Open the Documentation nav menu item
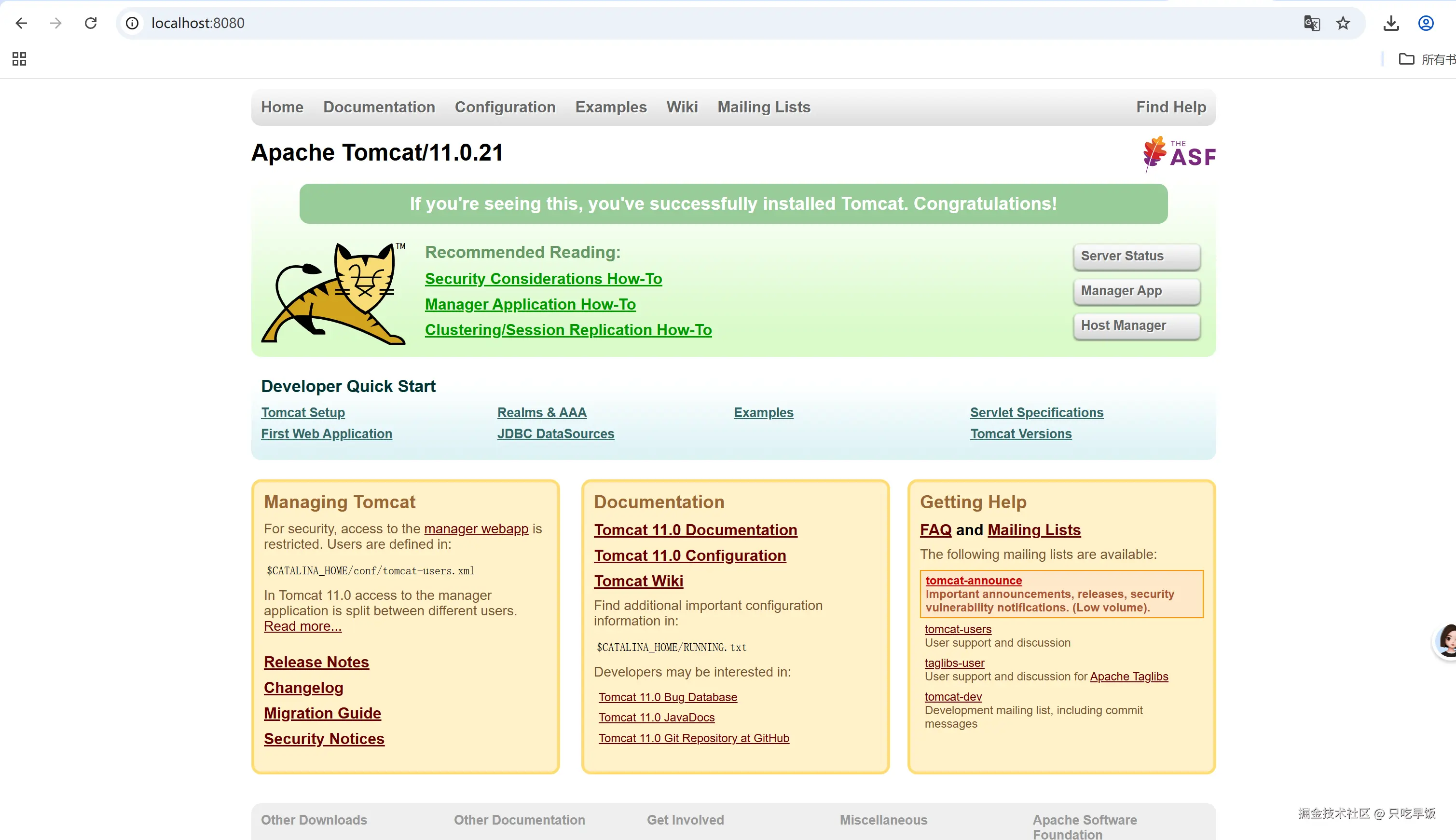The image size is (1456, 840). coord(379,108)
